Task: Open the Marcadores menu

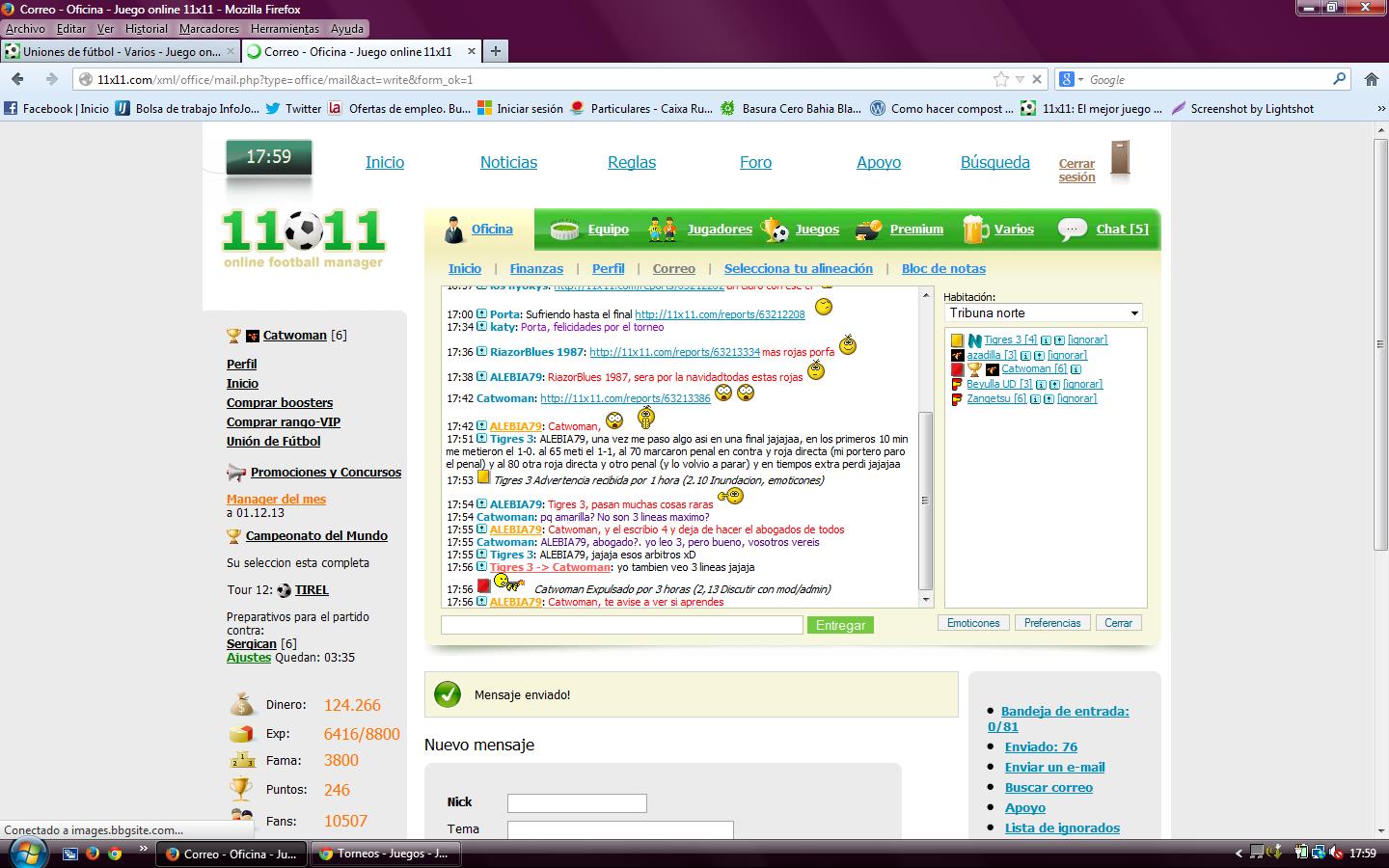Action: pyautogui.click(x=208, y=29)
